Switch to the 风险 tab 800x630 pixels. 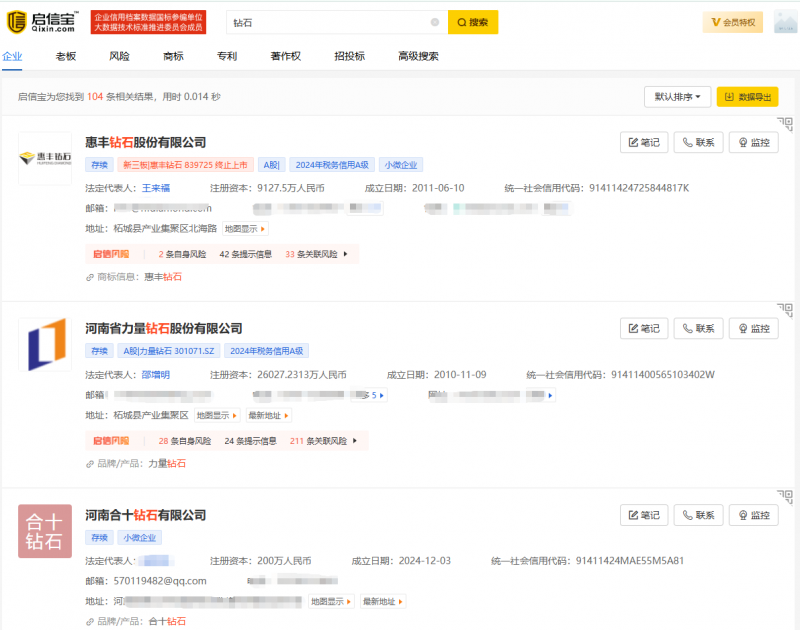pos(119,56)
